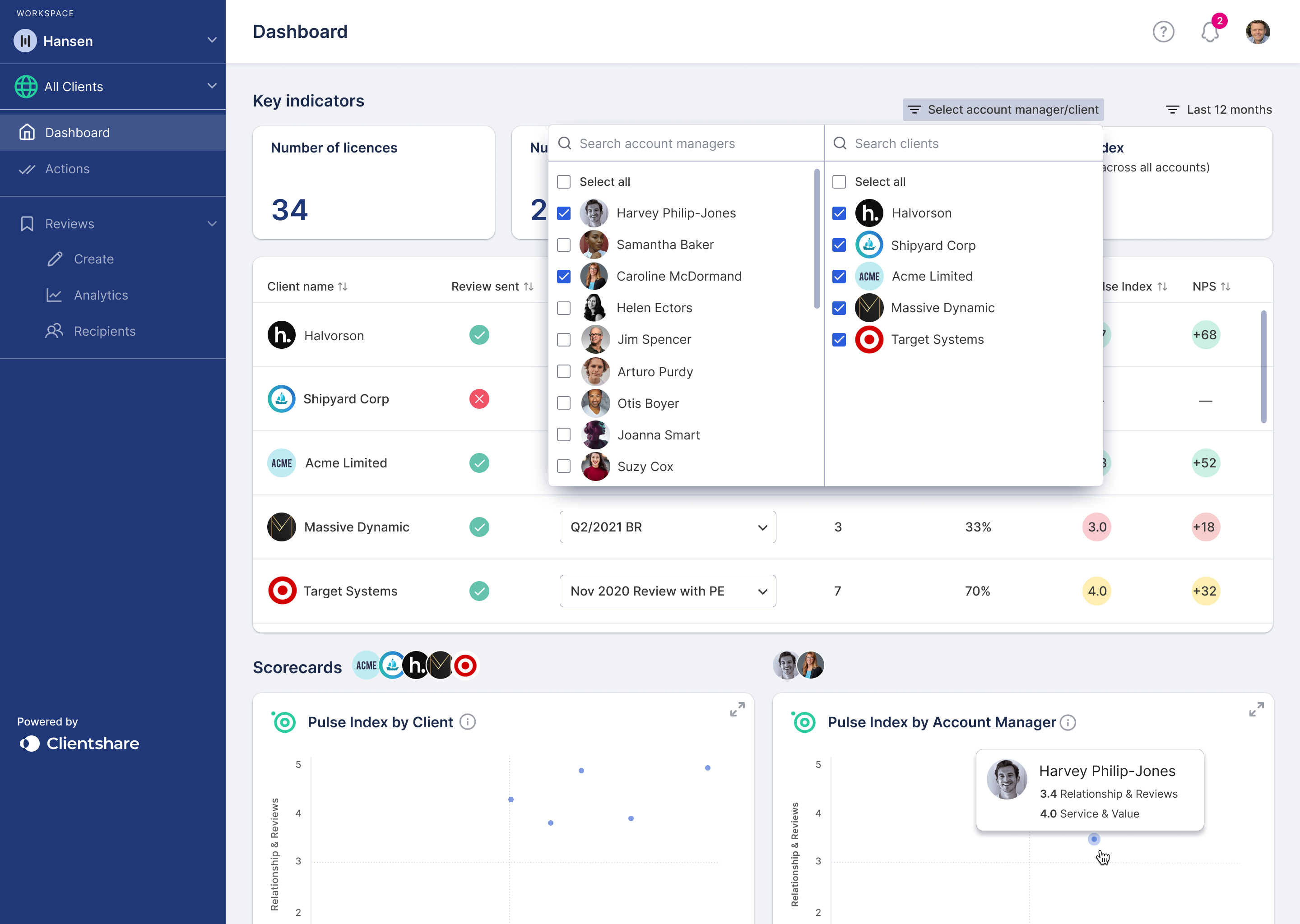Click the Target logo in Scorecards row
This screenshot has height=924, width=1300.
[465, 665]
